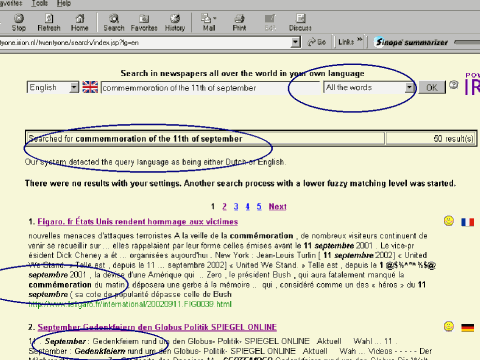The width and height of the screenshot is (480, 360).
Task: Go to results page 2
Action: (x=224, y=207)
